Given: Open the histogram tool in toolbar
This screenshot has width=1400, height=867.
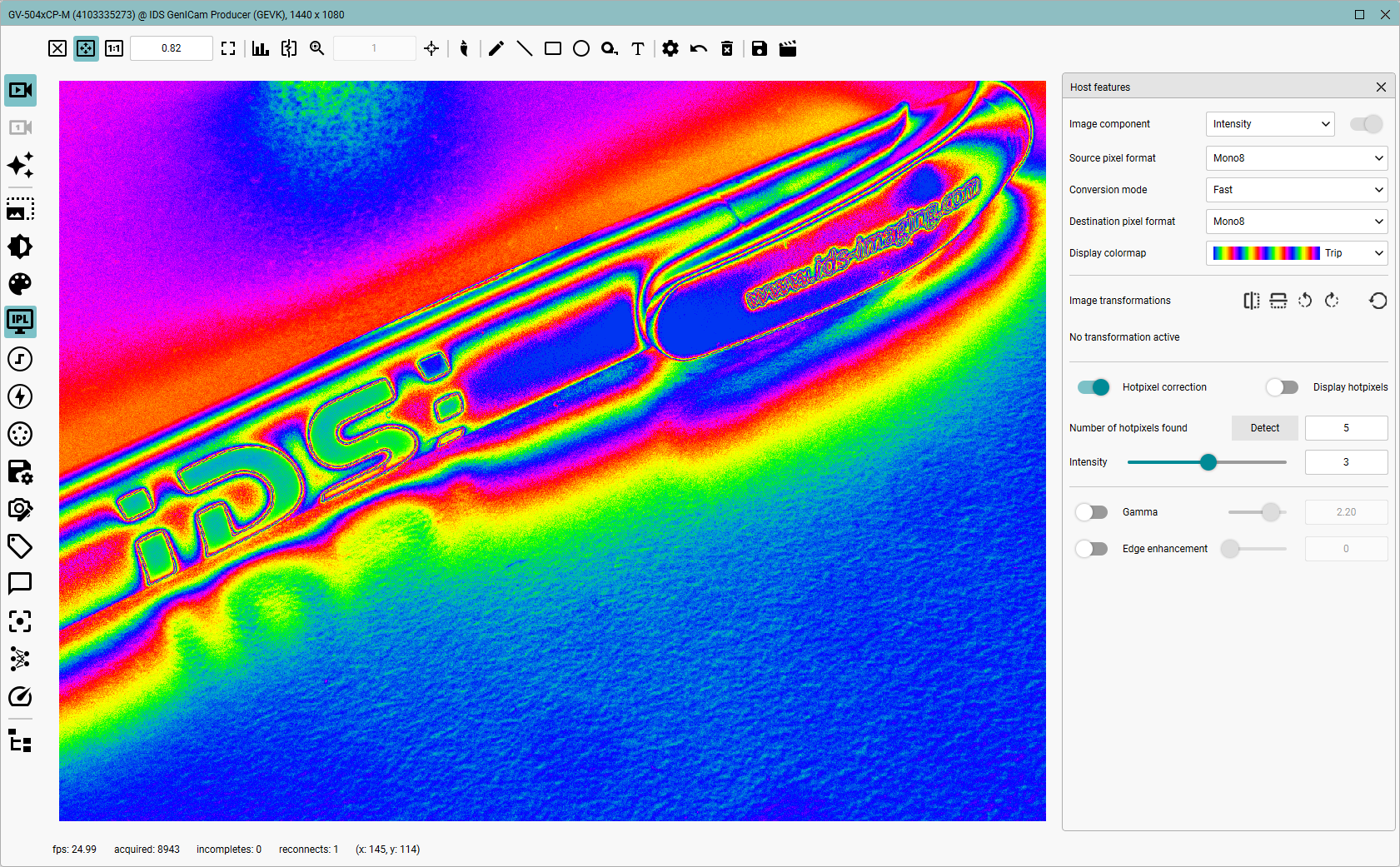Looking at the screenshot, I should (261, 48).
